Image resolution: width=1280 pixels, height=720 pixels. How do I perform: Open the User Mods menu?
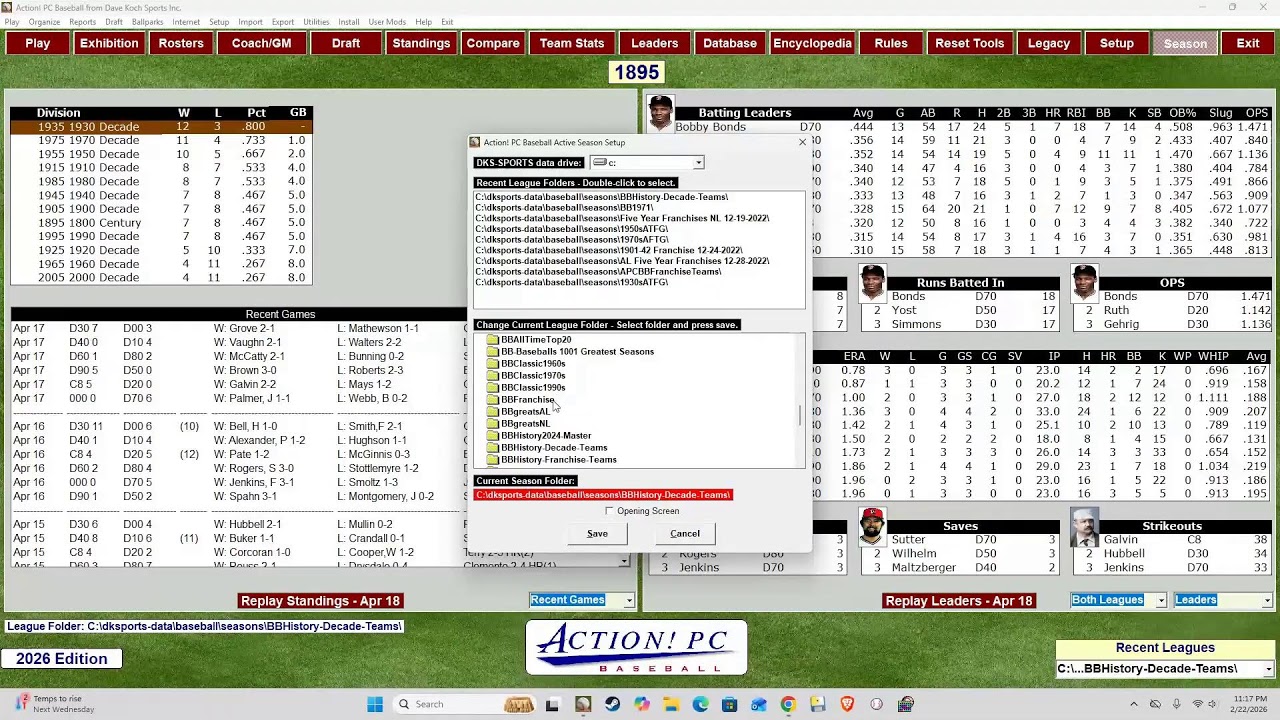click(387, 22)
